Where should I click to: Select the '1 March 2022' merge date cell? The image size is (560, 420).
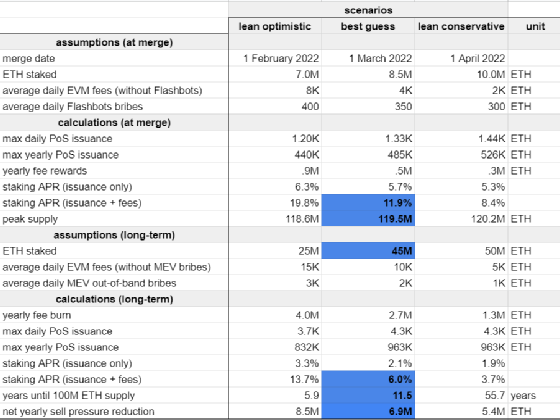pyautogui.click(x=368, y=58)
